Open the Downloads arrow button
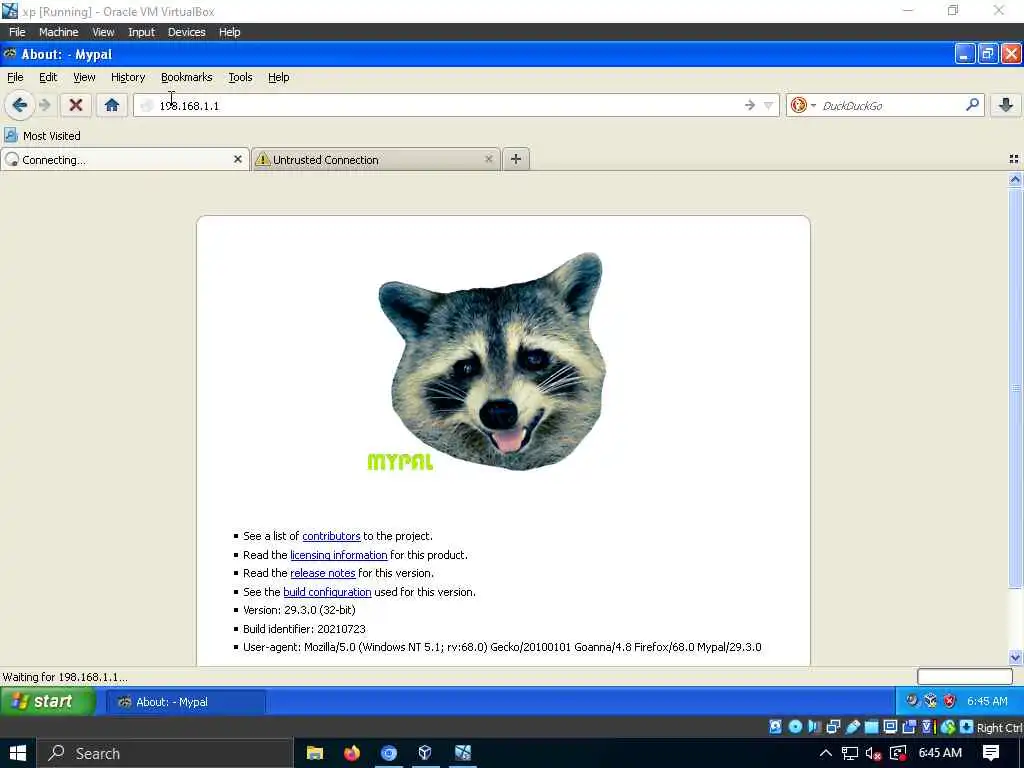 pos(1006,105)
